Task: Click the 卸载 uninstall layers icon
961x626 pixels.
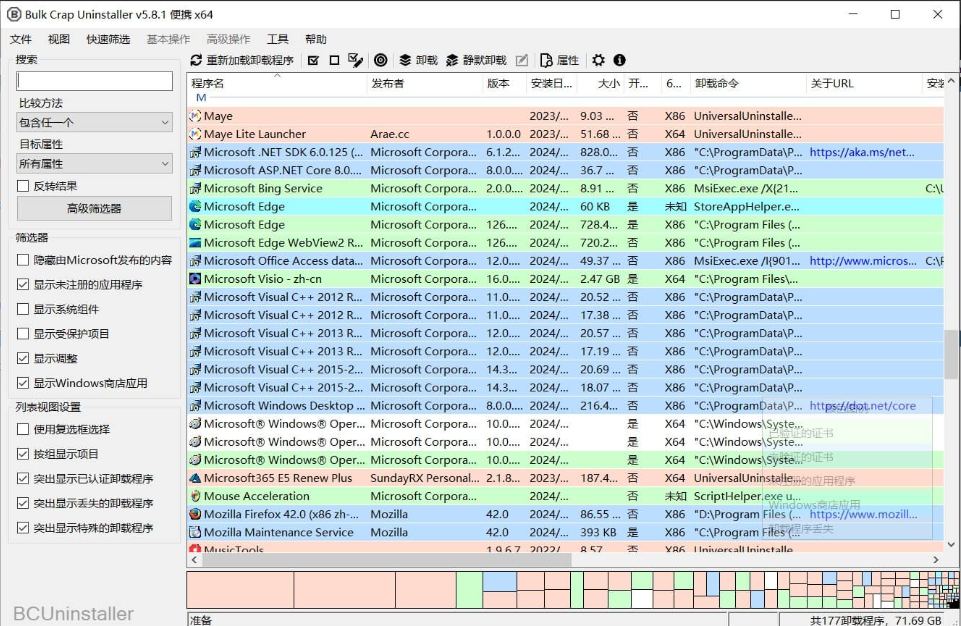Action: (405, 60)
